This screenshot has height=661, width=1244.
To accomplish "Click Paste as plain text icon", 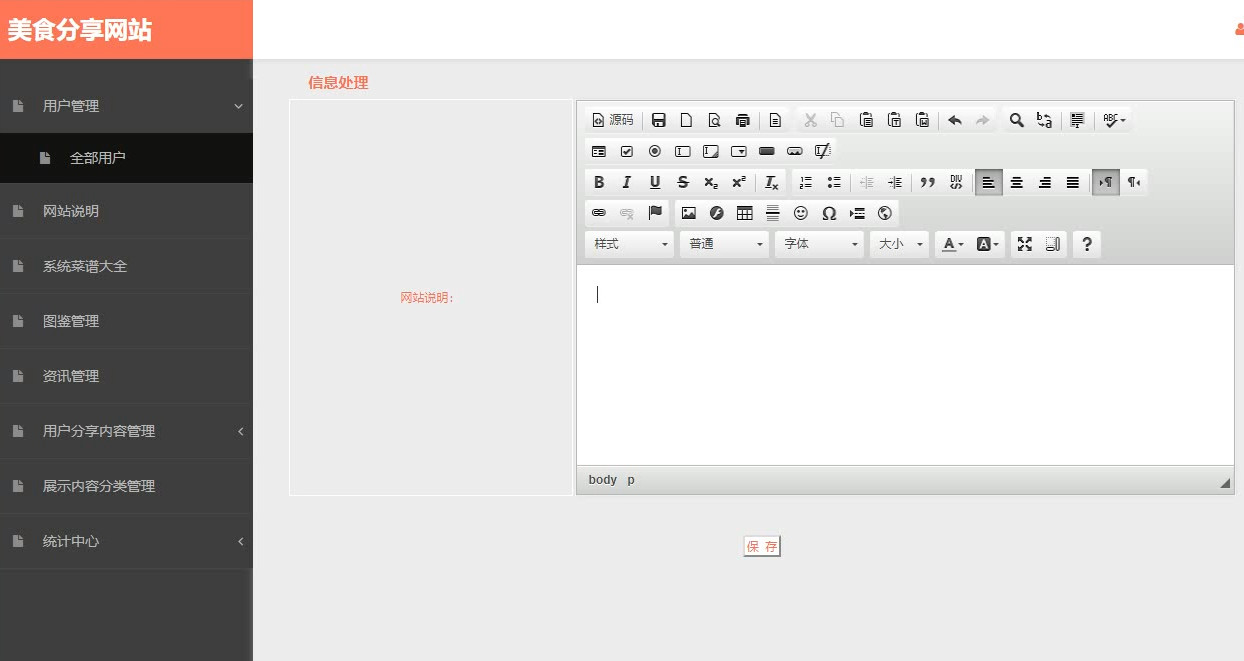I will pos(895,120).
